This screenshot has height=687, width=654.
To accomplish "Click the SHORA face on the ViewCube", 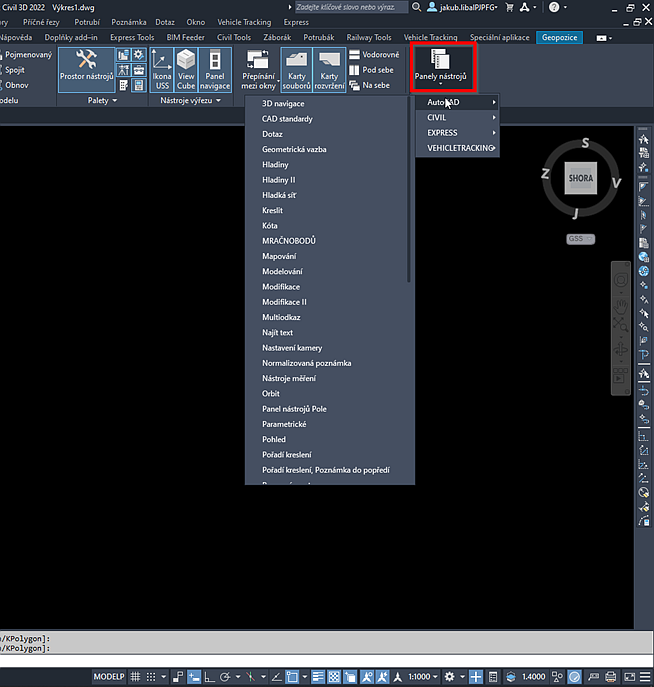I will (x=580, y=179).
